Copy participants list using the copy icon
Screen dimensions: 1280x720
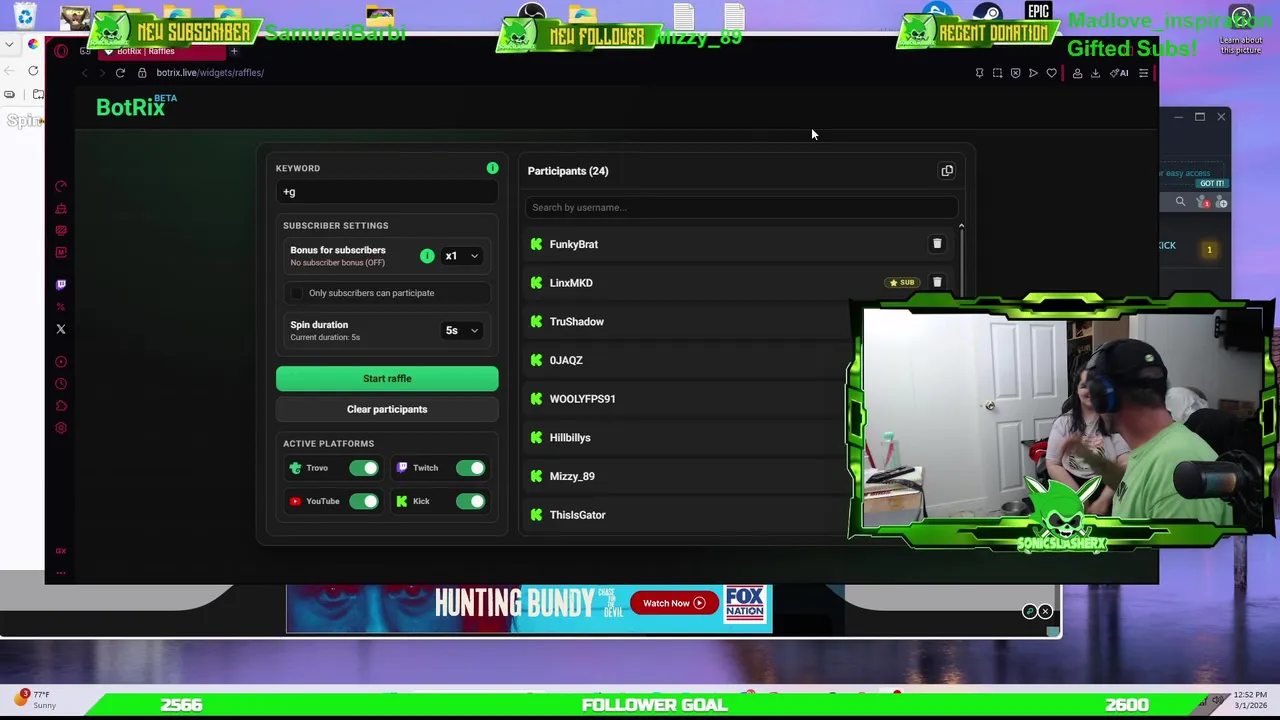(x=947, y=171)
